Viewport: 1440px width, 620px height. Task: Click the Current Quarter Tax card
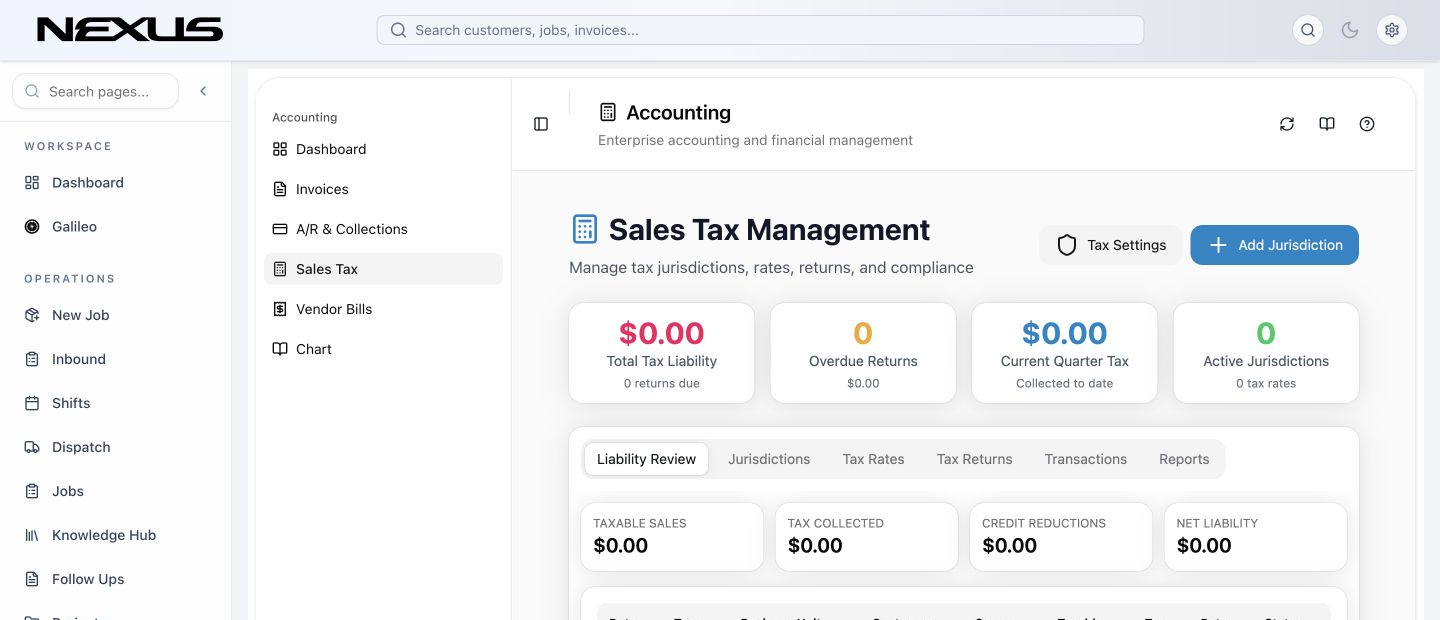pyautogui.click(x=1064, y=353)
